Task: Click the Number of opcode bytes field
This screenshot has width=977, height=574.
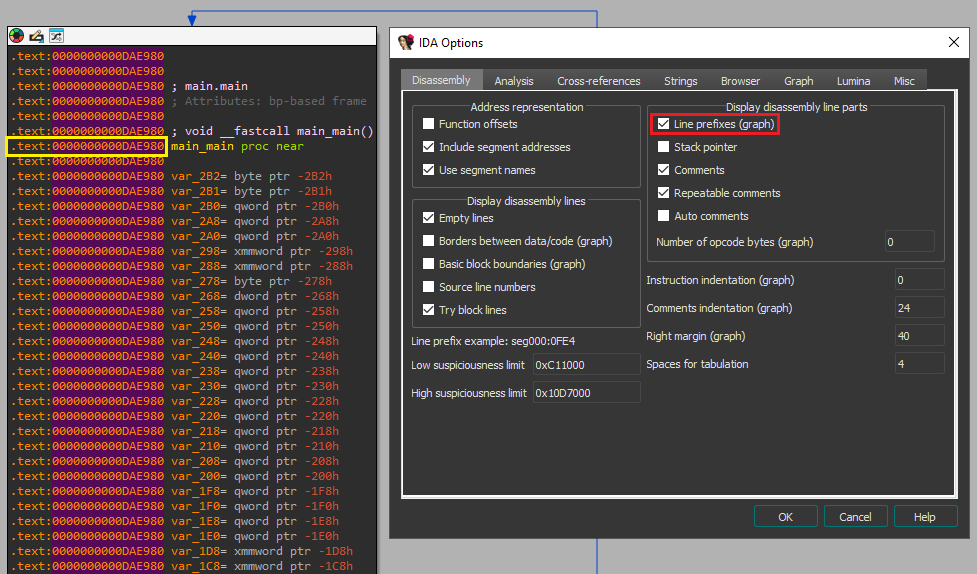Action: pyautogui.click(x=909, y=242)
